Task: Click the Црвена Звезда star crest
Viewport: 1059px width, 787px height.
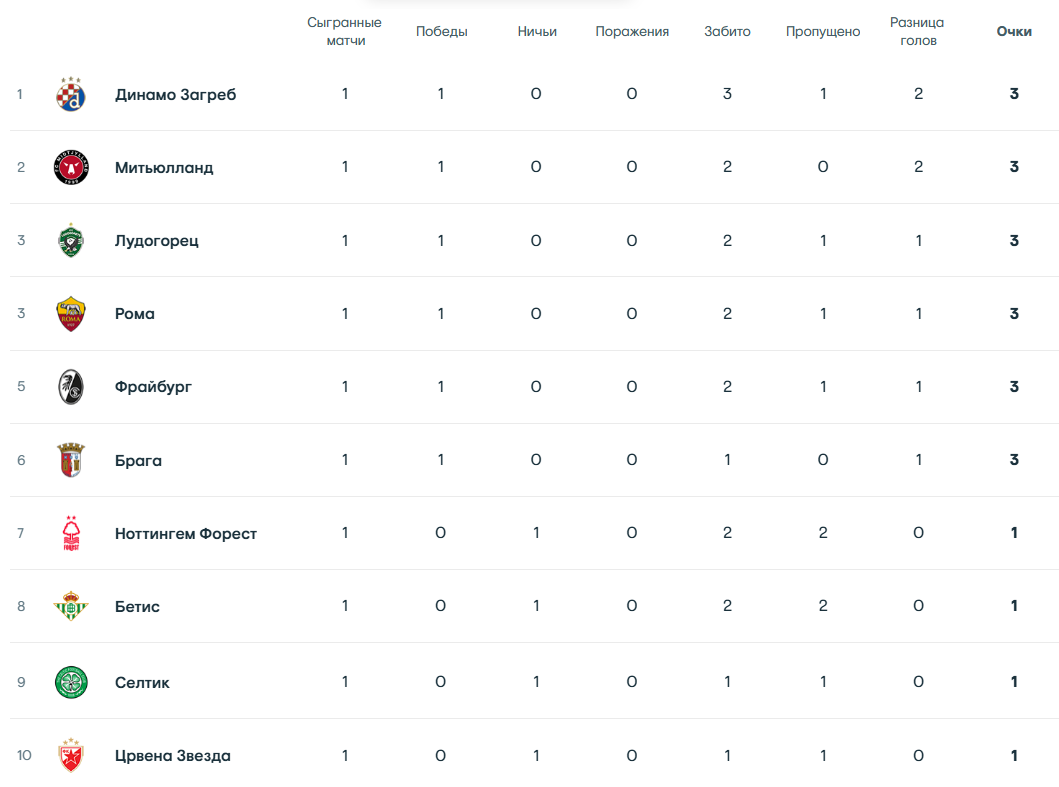Action: (71, 755)
